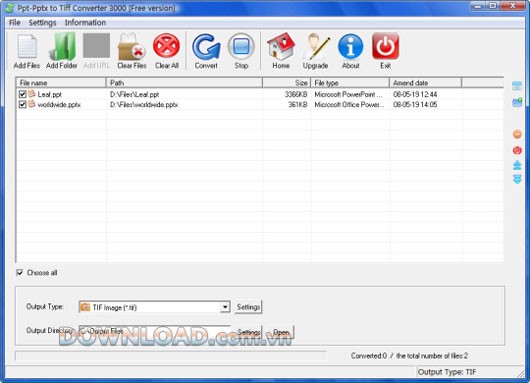Uncheck the worldwide.pptx checkbox

point(22,104)
